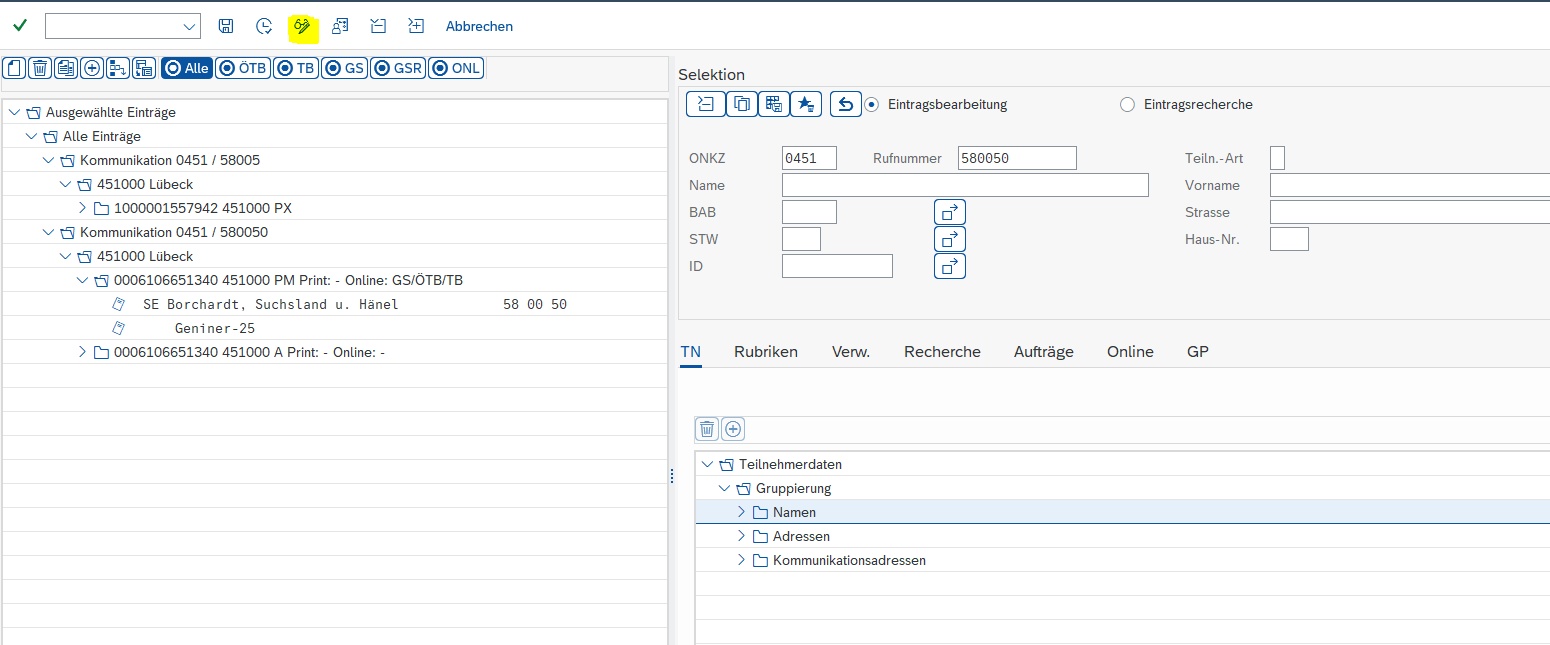Click the undo arrow icon in Selektion

tap(846, 104)
